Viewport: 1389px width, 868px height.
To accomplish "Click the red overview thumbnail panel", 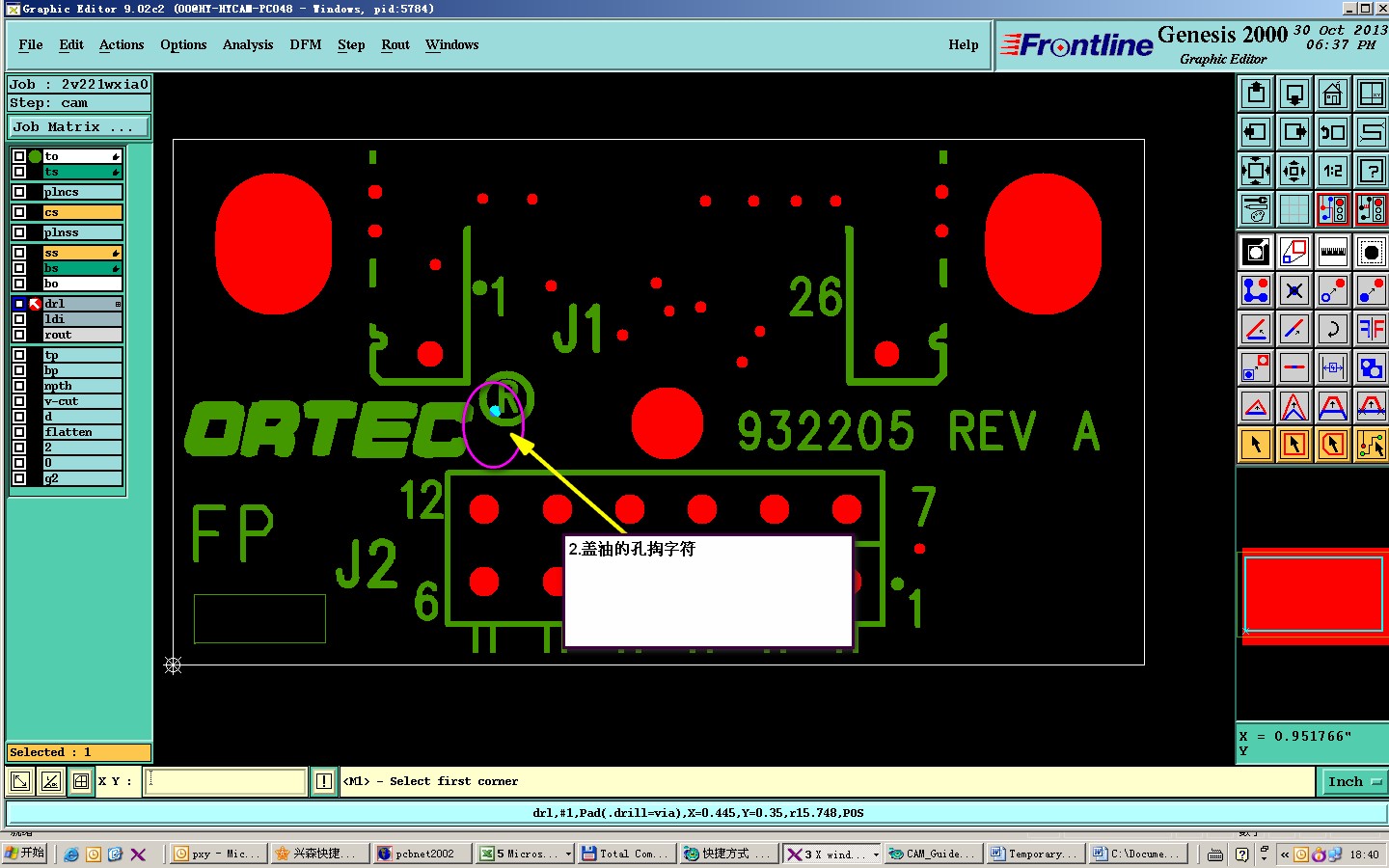I will pyautogui.click(x=1314, y=596).
